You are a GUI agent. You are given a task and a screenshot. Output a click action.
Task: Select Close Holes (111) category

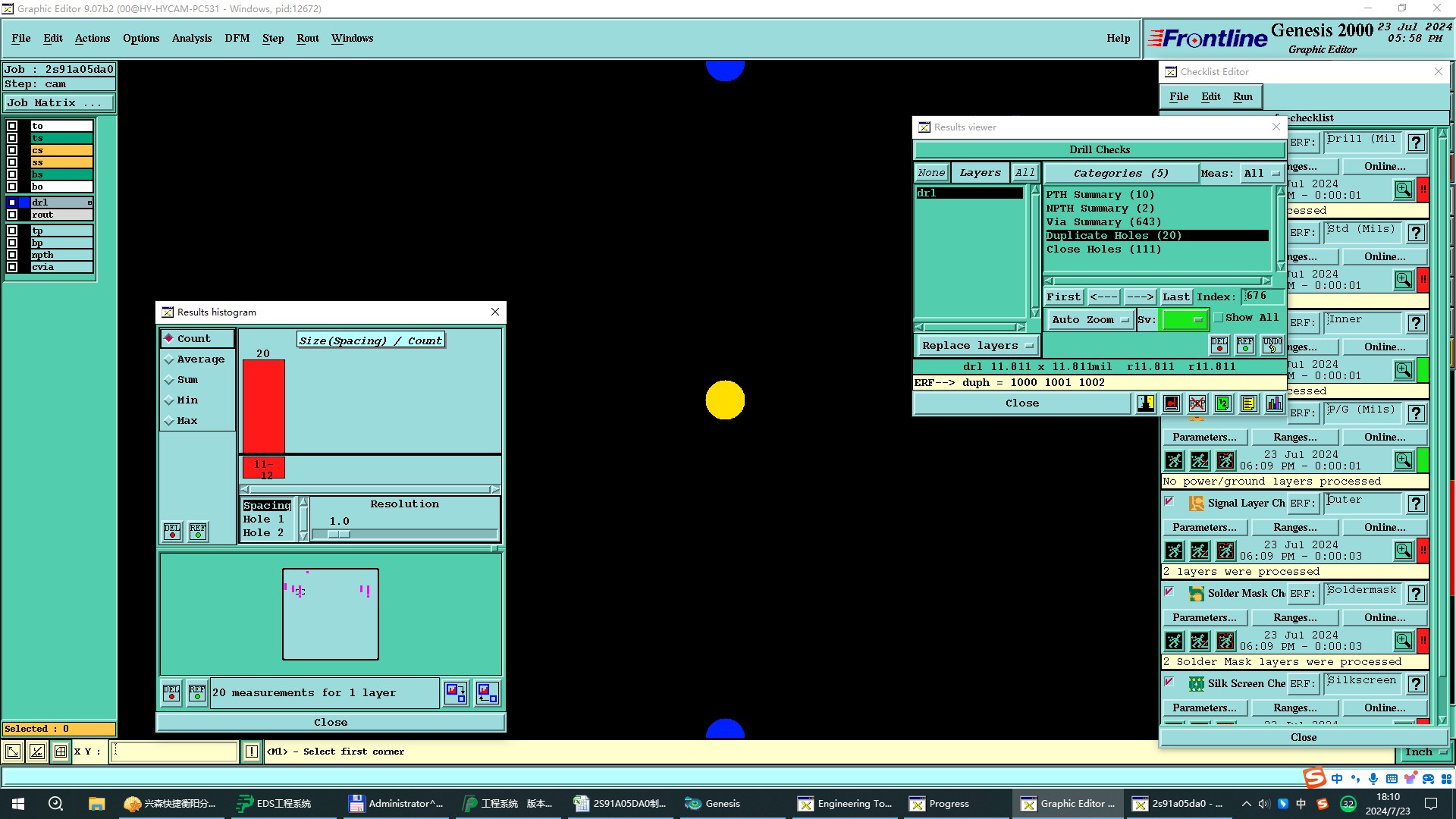(x=1103, y=249)
